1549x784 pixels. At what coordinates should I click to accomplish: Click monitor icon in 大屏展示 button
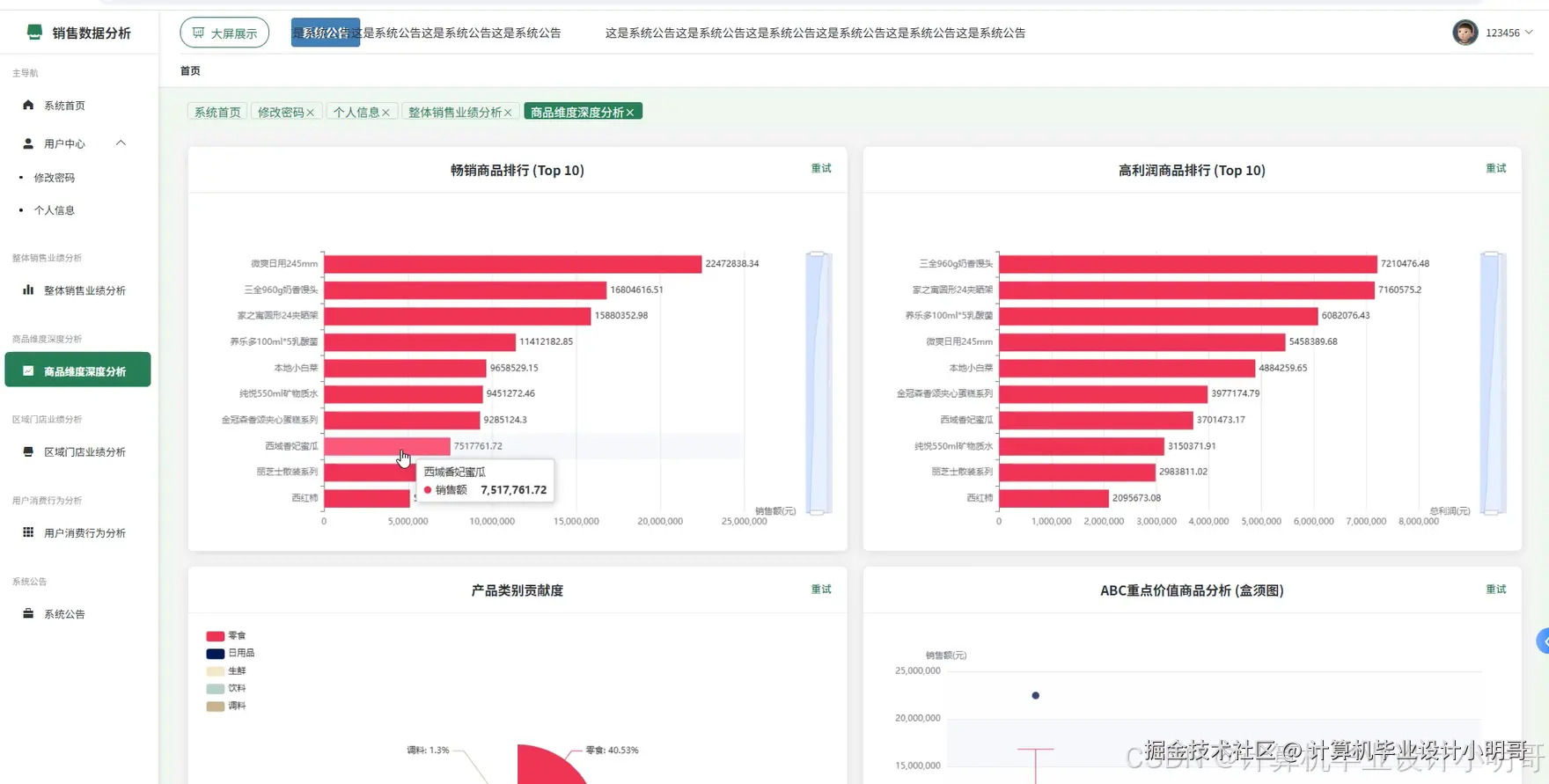point(198,33)
